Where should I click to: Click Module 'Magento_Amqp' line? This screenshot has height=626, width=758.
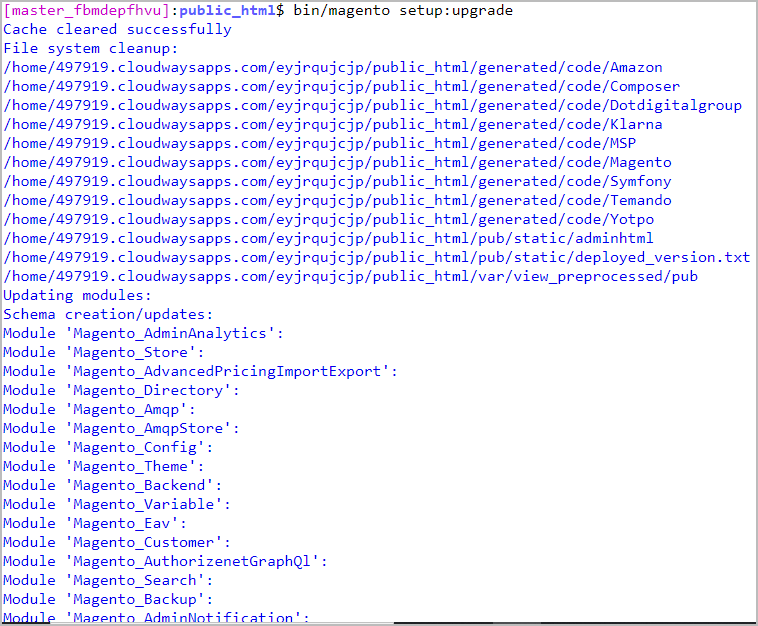[100, 409]
